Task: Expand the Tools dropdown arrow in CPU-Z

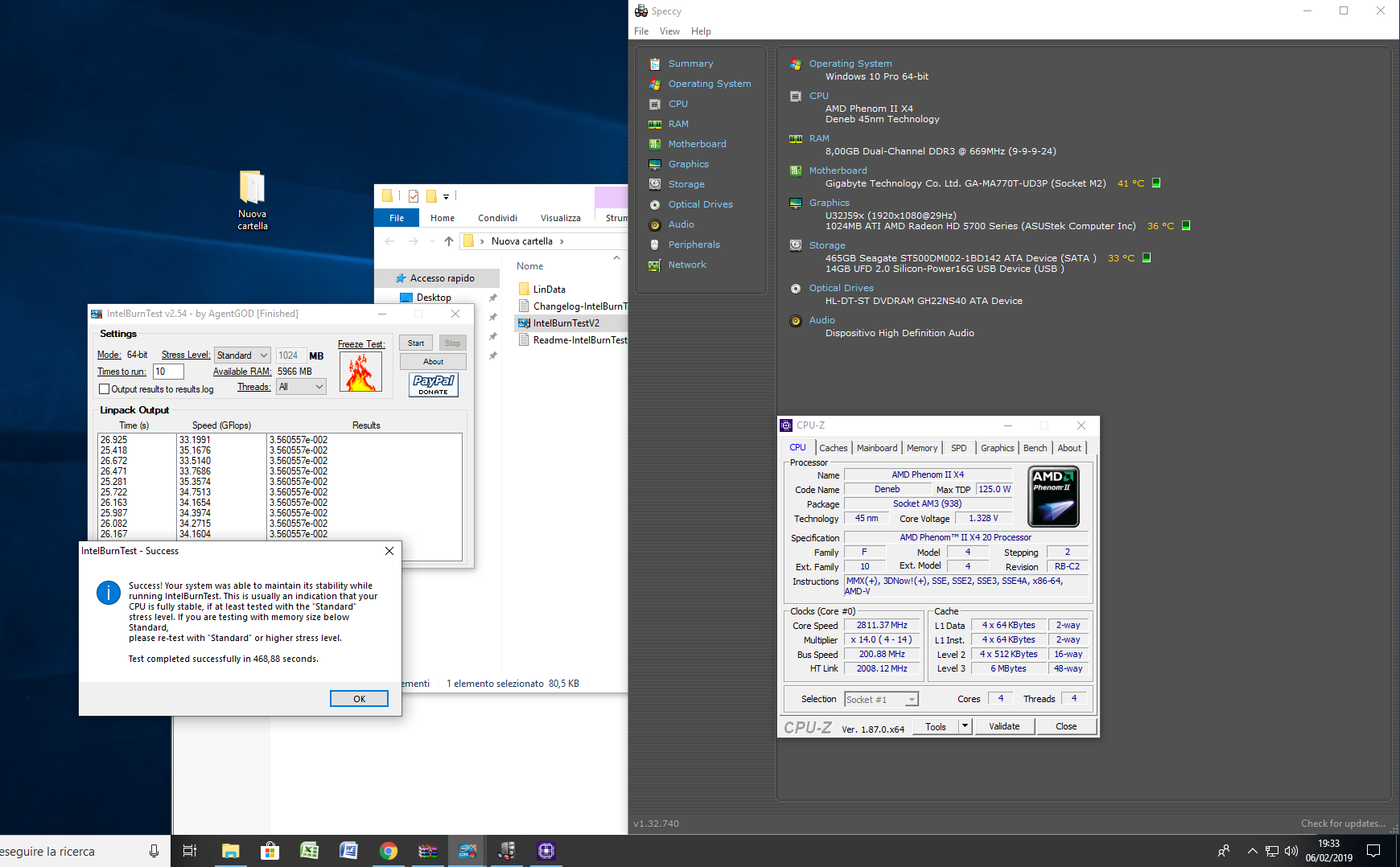Action: click(965, 726)
